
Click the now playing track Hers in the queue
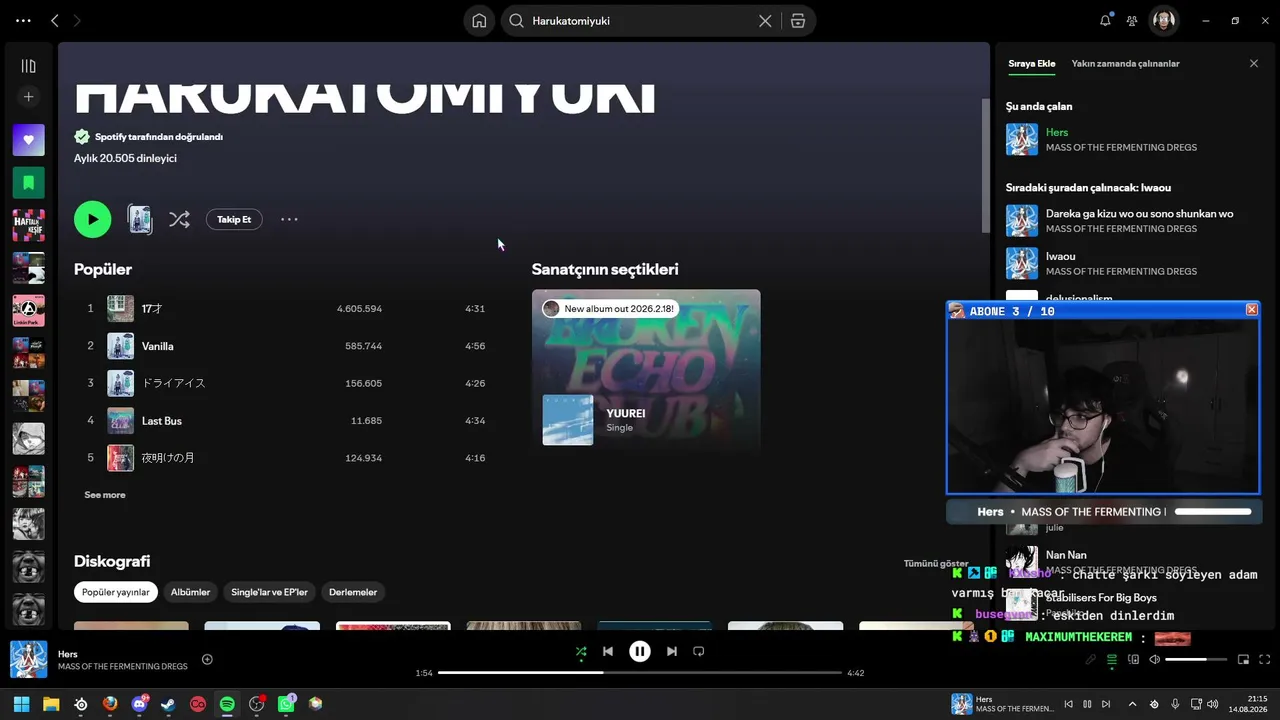1130,139
